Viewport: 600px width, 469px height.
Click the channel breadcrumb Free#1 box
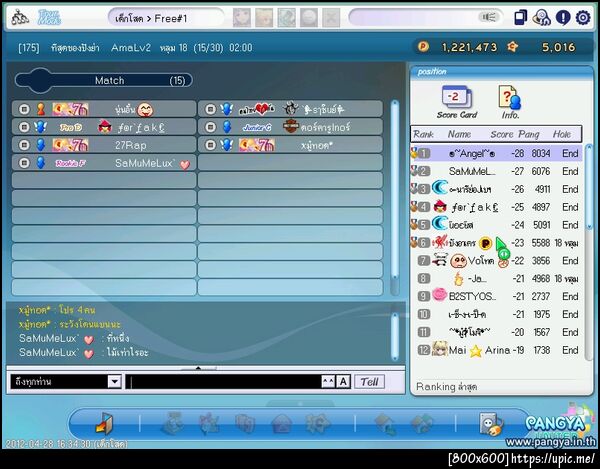click(x=166, y=18)
